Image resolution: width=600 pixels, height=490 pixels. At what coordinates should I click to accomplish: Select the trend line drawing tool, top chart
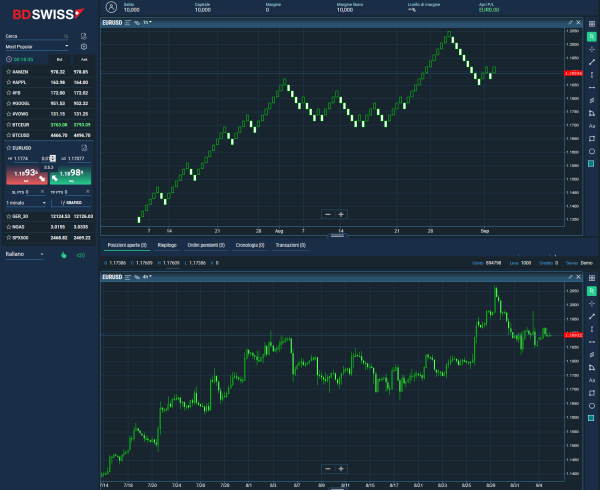tap(591, 62)
